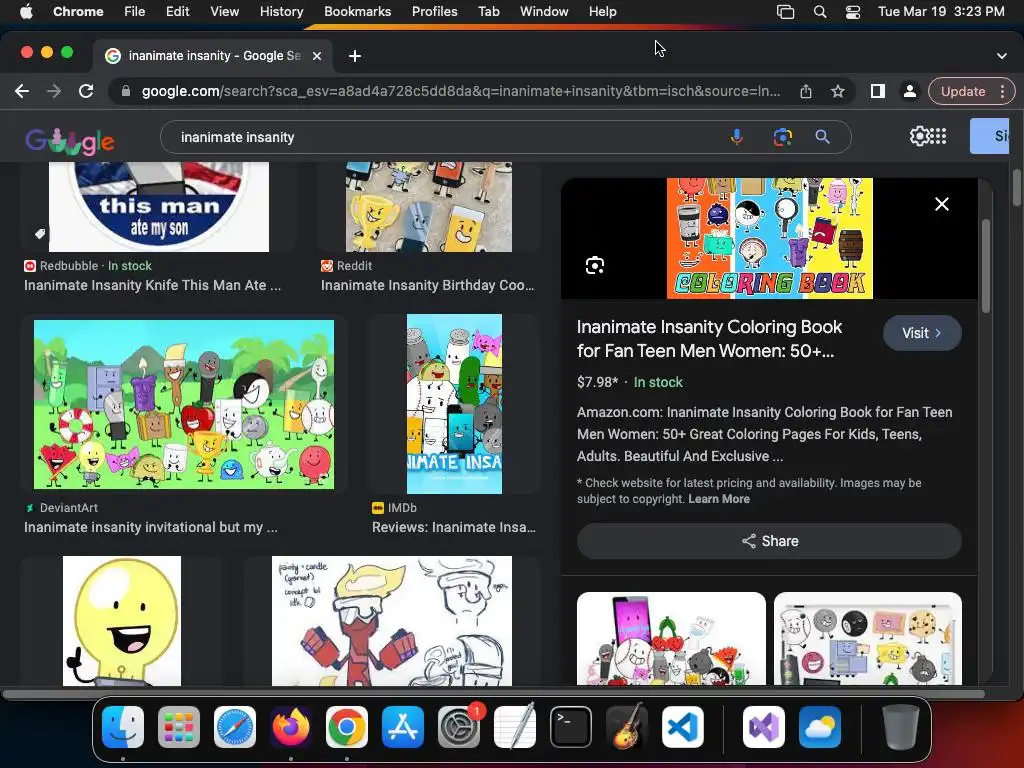Open App Store from the dock
The image size is (1024, 768).
tap(403, 727)
